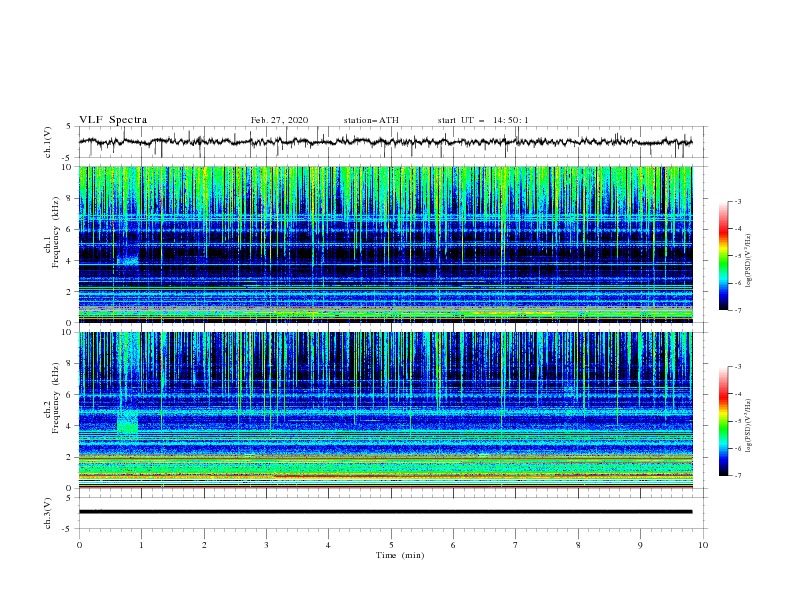Click the "ch.3(V)" axis label
This screenshot has height=612, width=792.
48,514
